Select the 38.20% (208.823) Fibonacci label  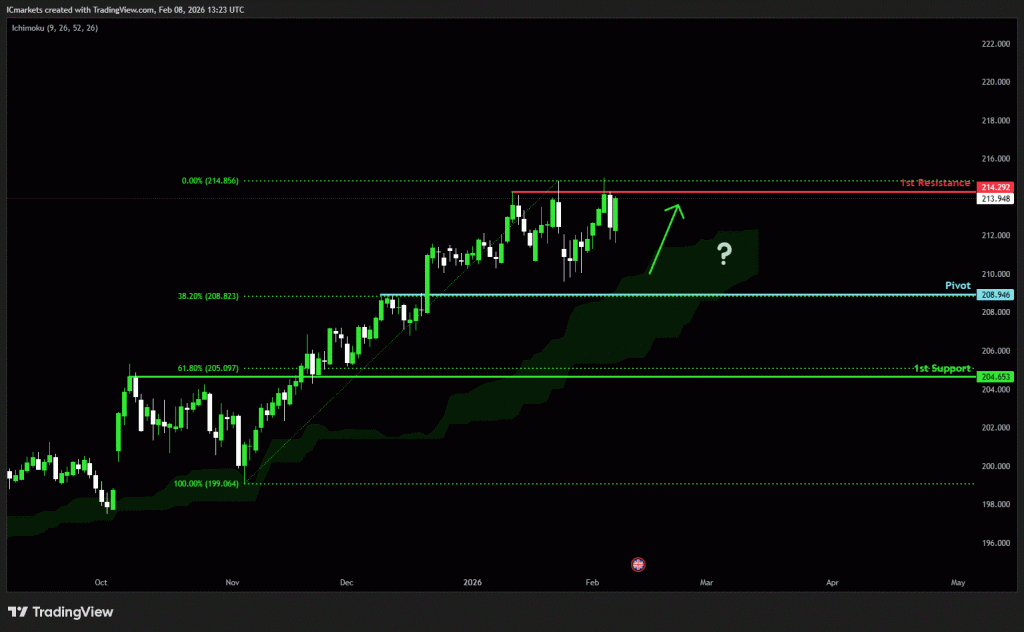pyautogui.click(x=208, y=297)
